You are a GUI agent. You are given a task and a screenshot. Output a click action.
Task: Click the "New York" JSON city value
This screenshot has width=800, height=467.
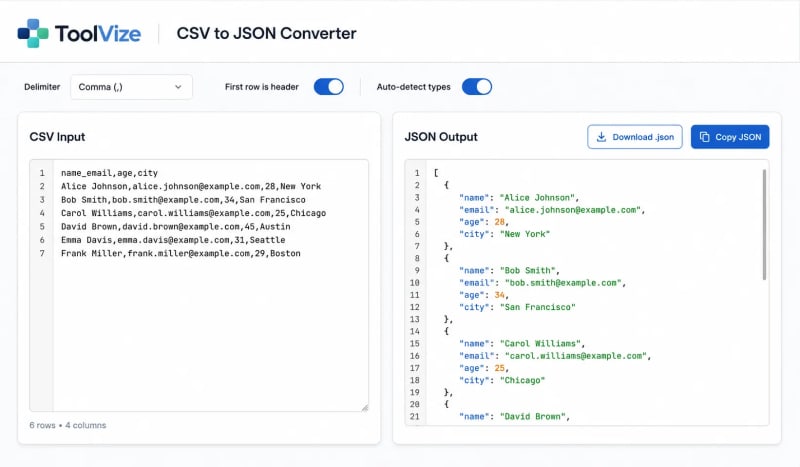[x=524, y=234]
